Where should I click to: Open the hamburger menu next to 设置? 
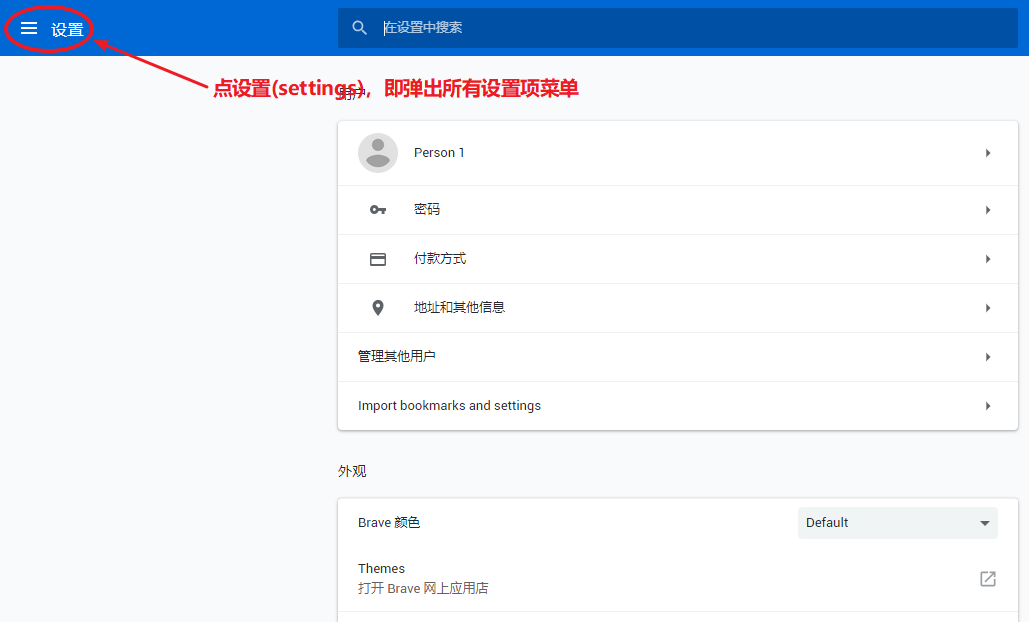point(29,29)
